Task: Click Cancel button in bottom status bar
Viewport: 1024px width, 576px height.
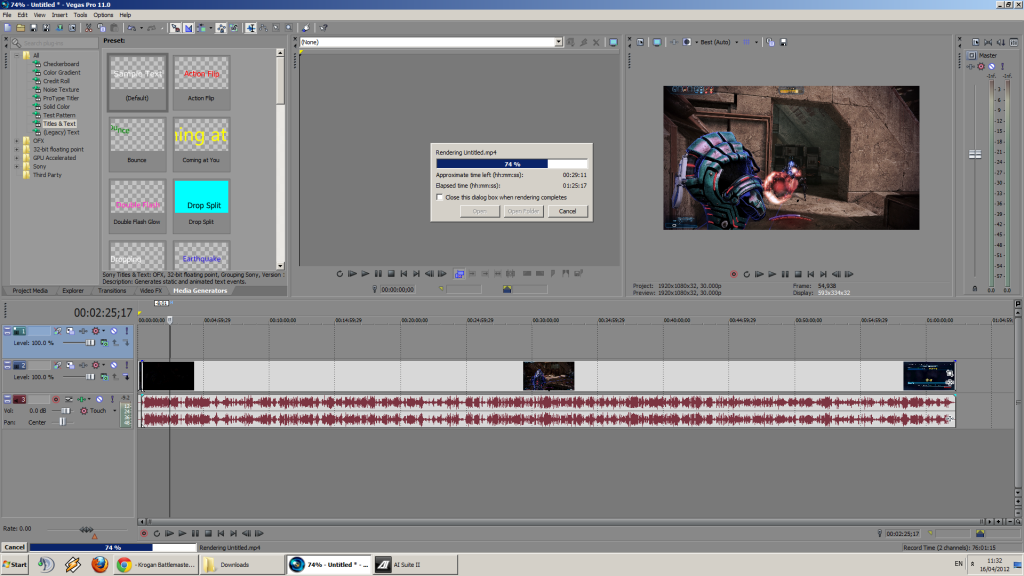Action: click(14, 548)
